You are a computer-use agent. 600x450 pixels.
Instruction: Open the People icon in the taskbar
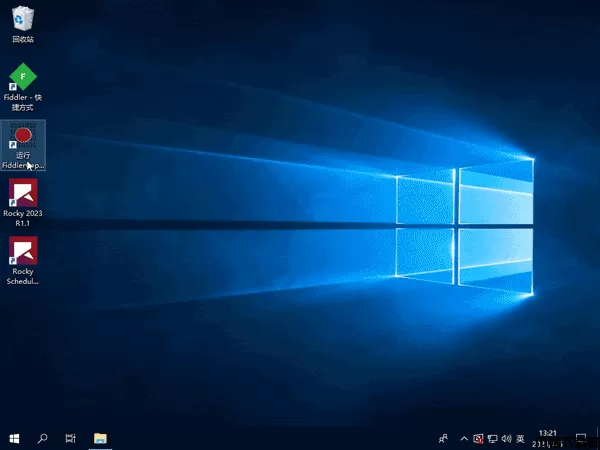click(x=443, y=438)
